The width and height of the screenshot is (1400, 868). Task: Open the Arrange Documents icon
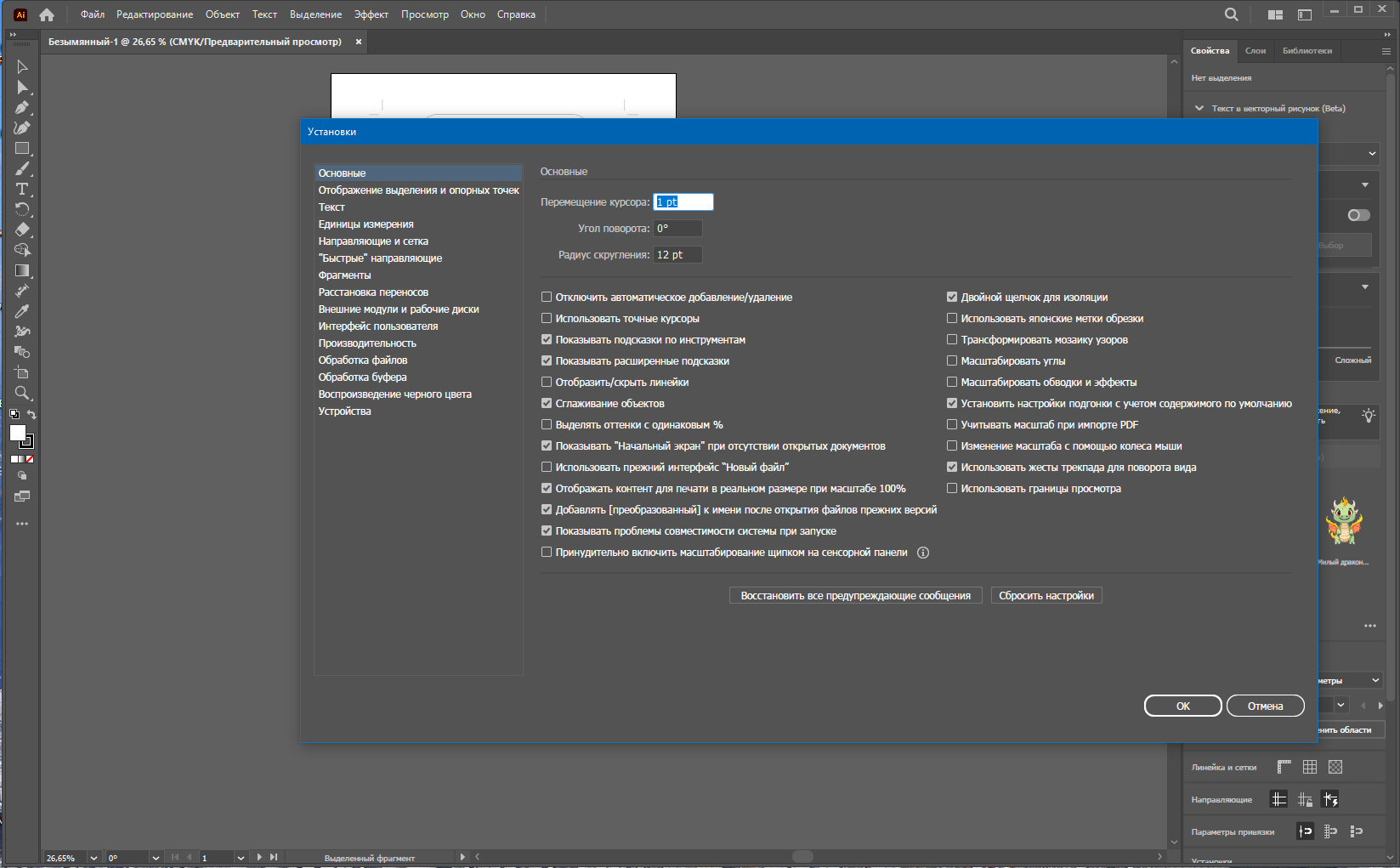(1275, 14)
